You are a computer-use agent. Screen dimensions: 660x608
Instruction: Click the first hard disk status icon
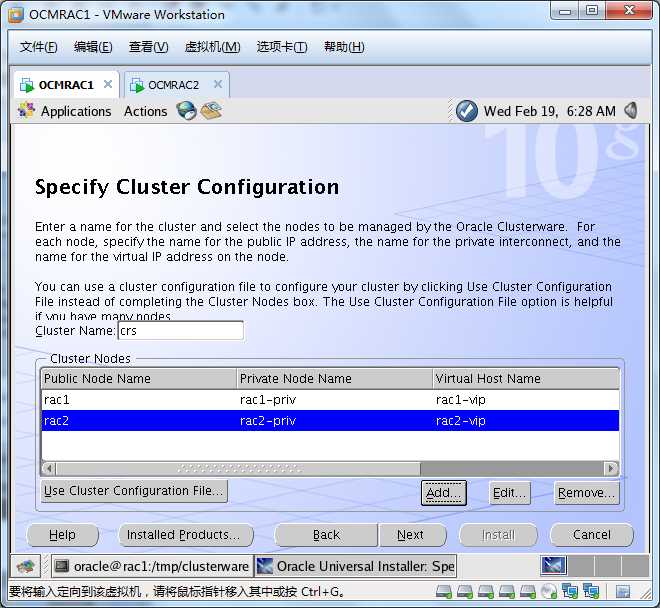pyautogui.click(x=444, y=592)
